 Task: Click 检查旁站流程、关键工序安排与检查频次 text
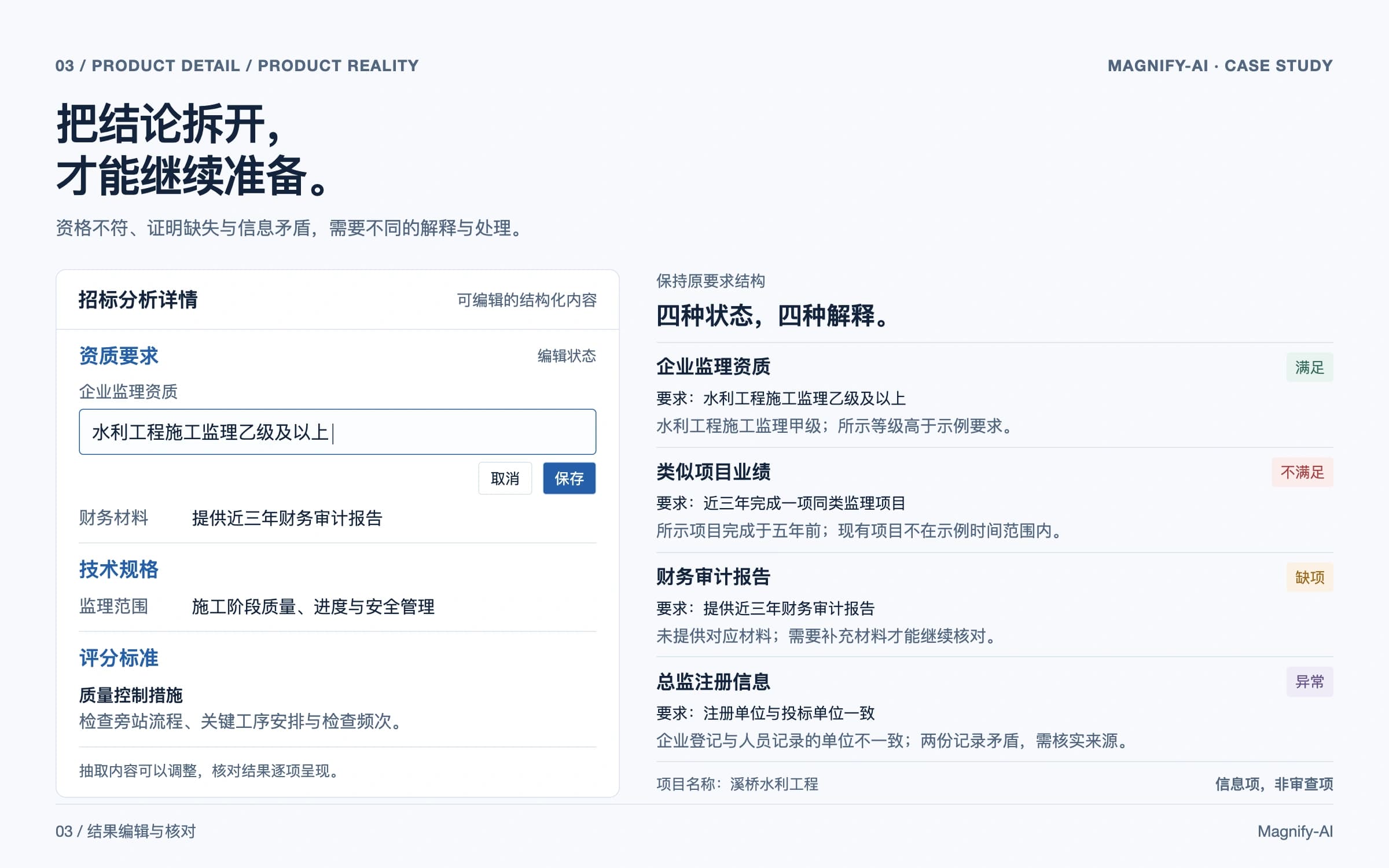240,721
